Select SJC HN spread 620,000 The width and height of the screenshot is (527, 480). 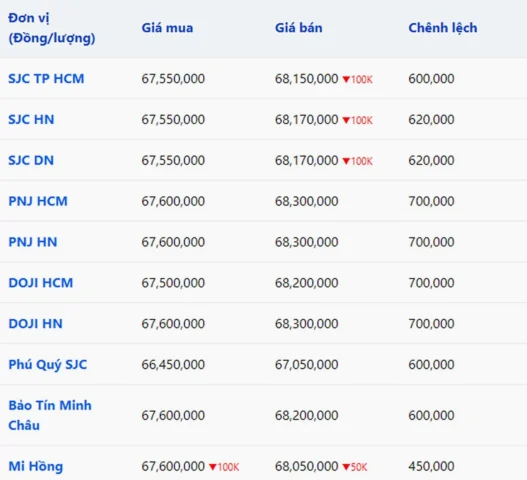pyautogui.click(x=432, y=120)
